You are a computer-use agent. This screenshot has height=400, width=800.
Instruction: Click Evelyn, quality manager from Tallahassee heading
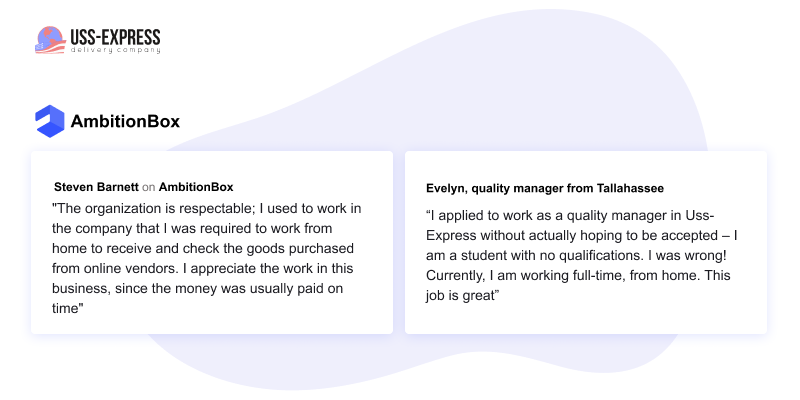pos(545,188)
